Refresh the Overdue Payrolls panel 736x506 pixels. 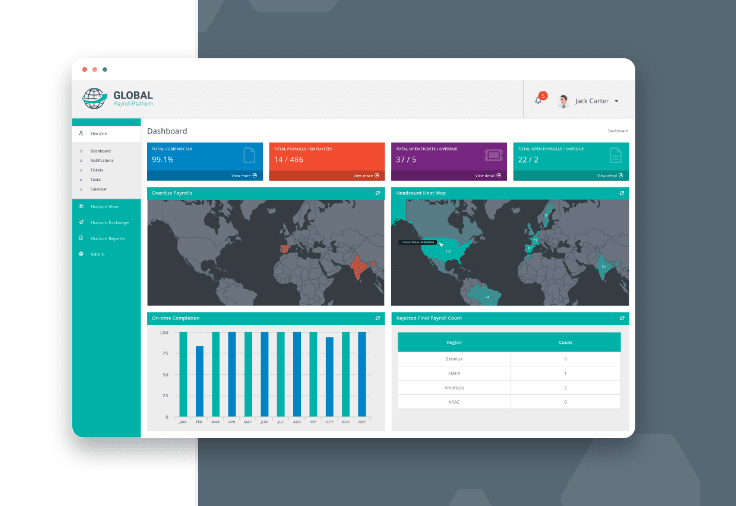pos(377,192)
